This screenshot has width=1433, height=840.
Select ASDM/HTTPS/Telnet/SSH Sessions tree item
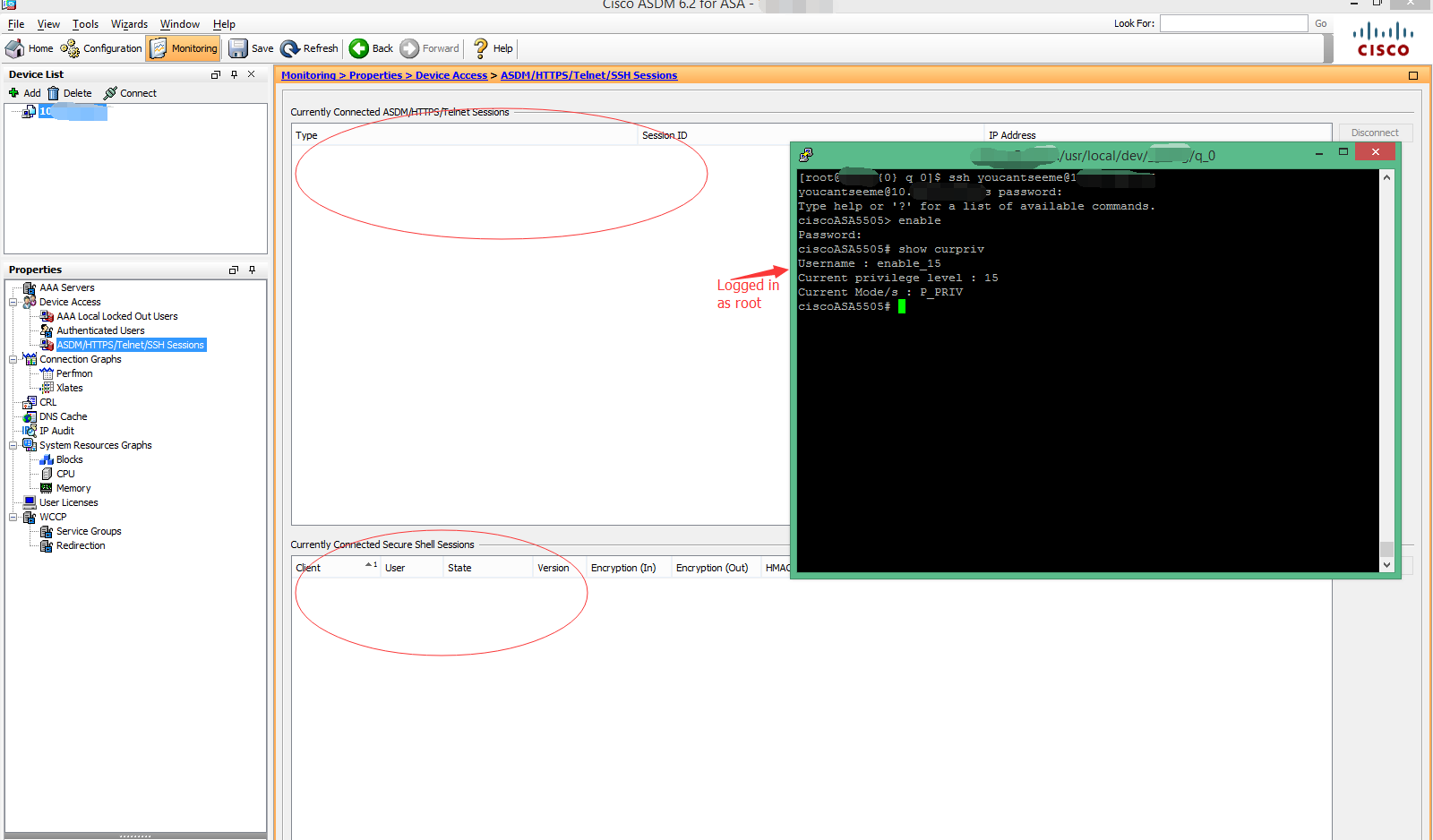pos(131,345)
